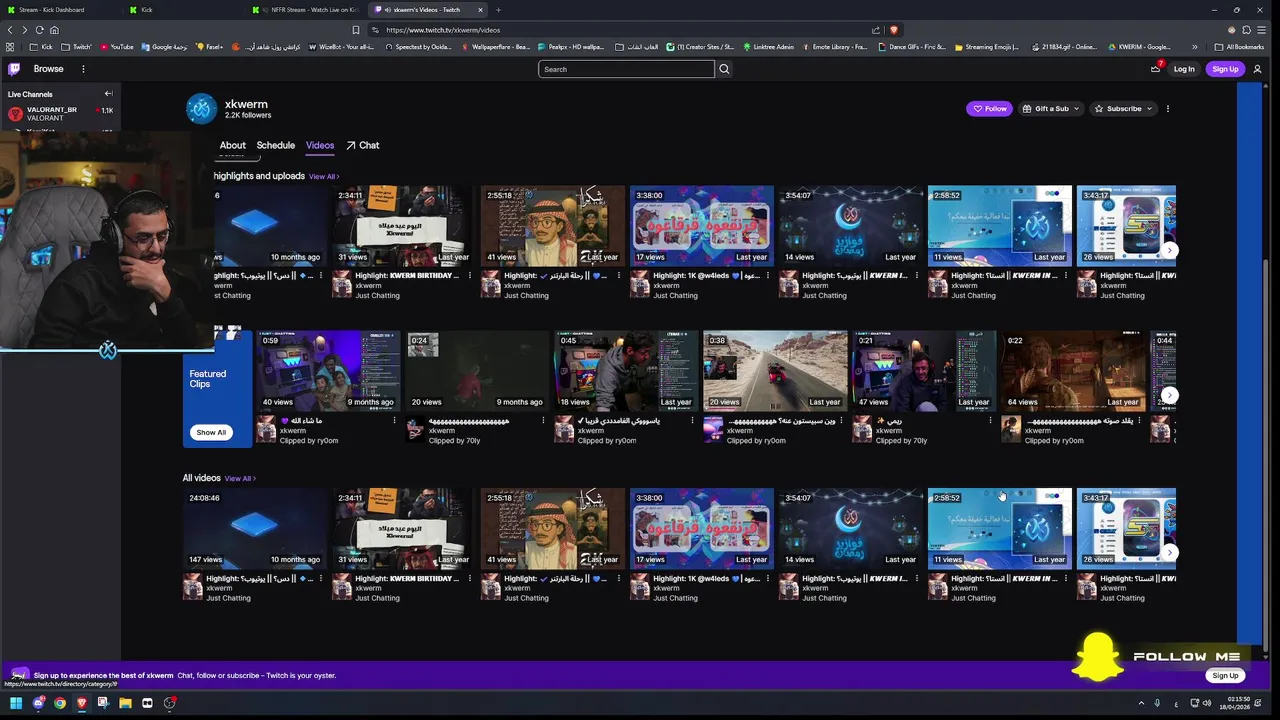Click the Log In button
1280x720 pixels.
click(1184, 69)
